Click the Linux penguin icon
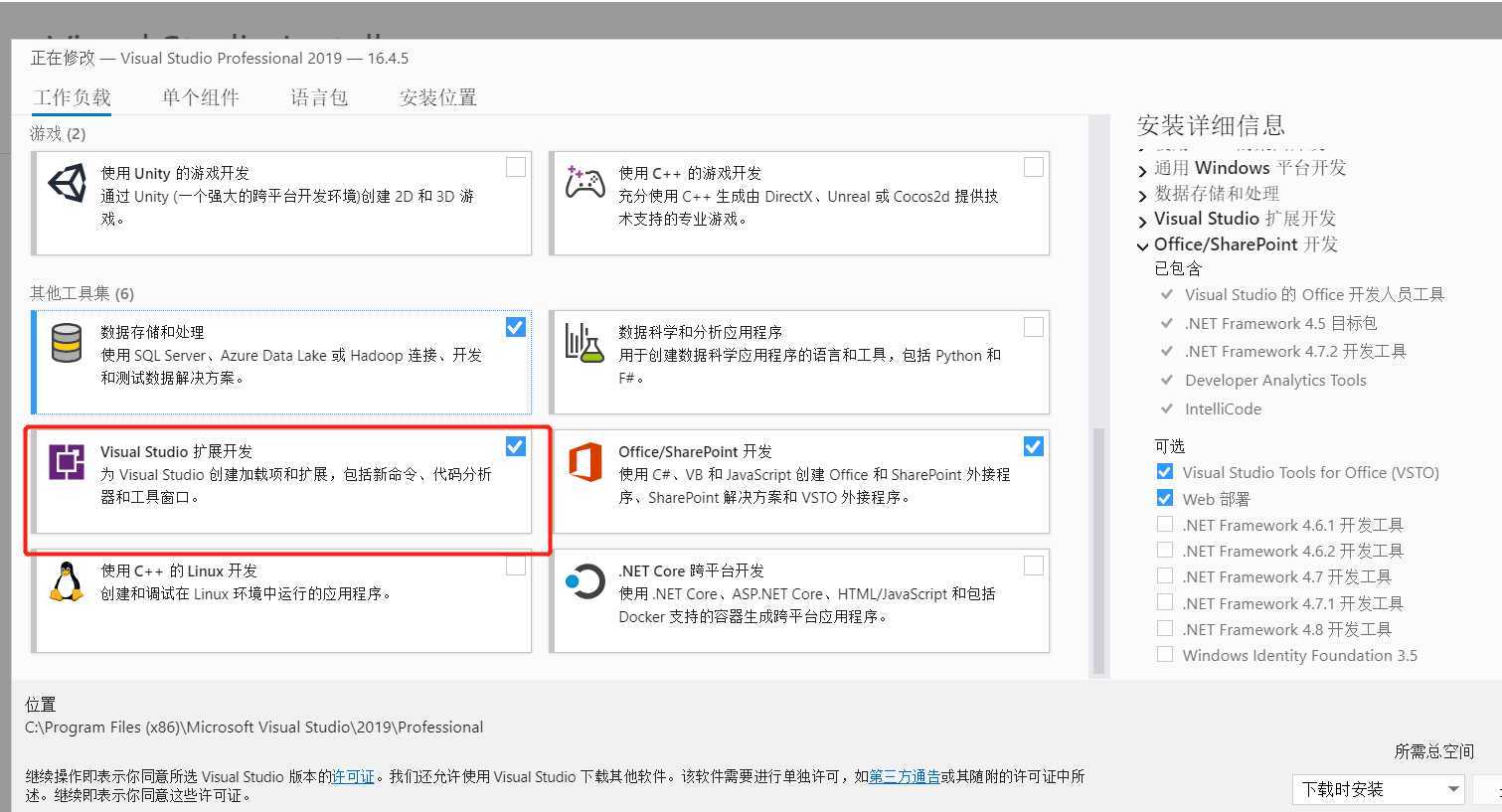Image resolution: width=1502 pixels, height=812 pixels. click(x=67, y=581)
